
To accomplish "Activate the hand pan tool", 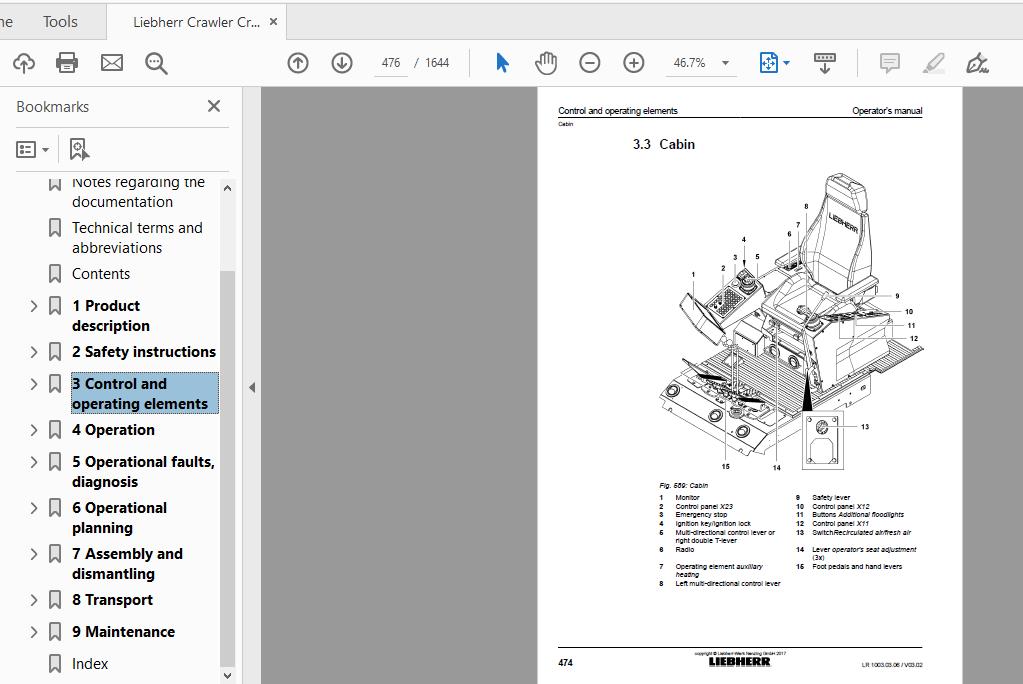I will [546, 63].
